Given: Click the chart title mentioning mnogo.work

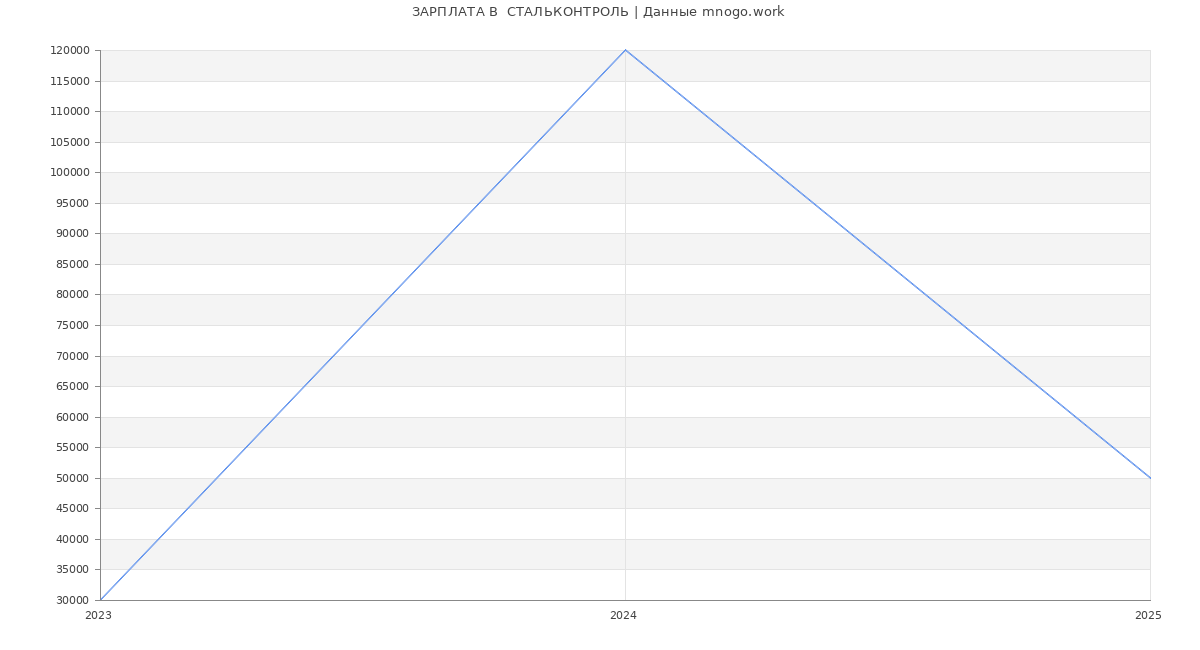Looking at the screenshot, I should pos(598,12).
